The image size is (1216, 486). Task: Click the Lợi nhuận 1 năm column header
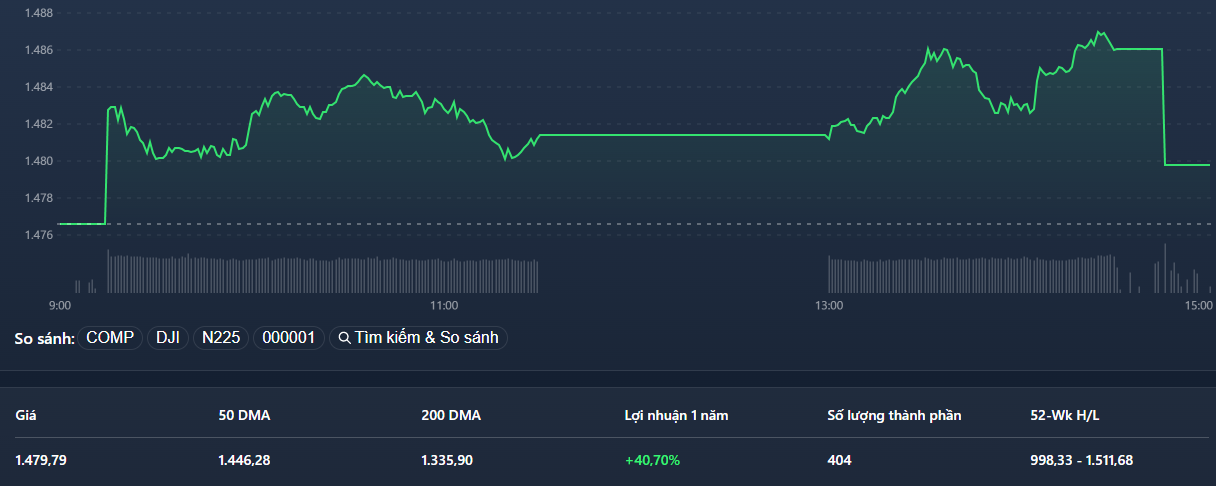pyautogui.click(x=676, y=415)
